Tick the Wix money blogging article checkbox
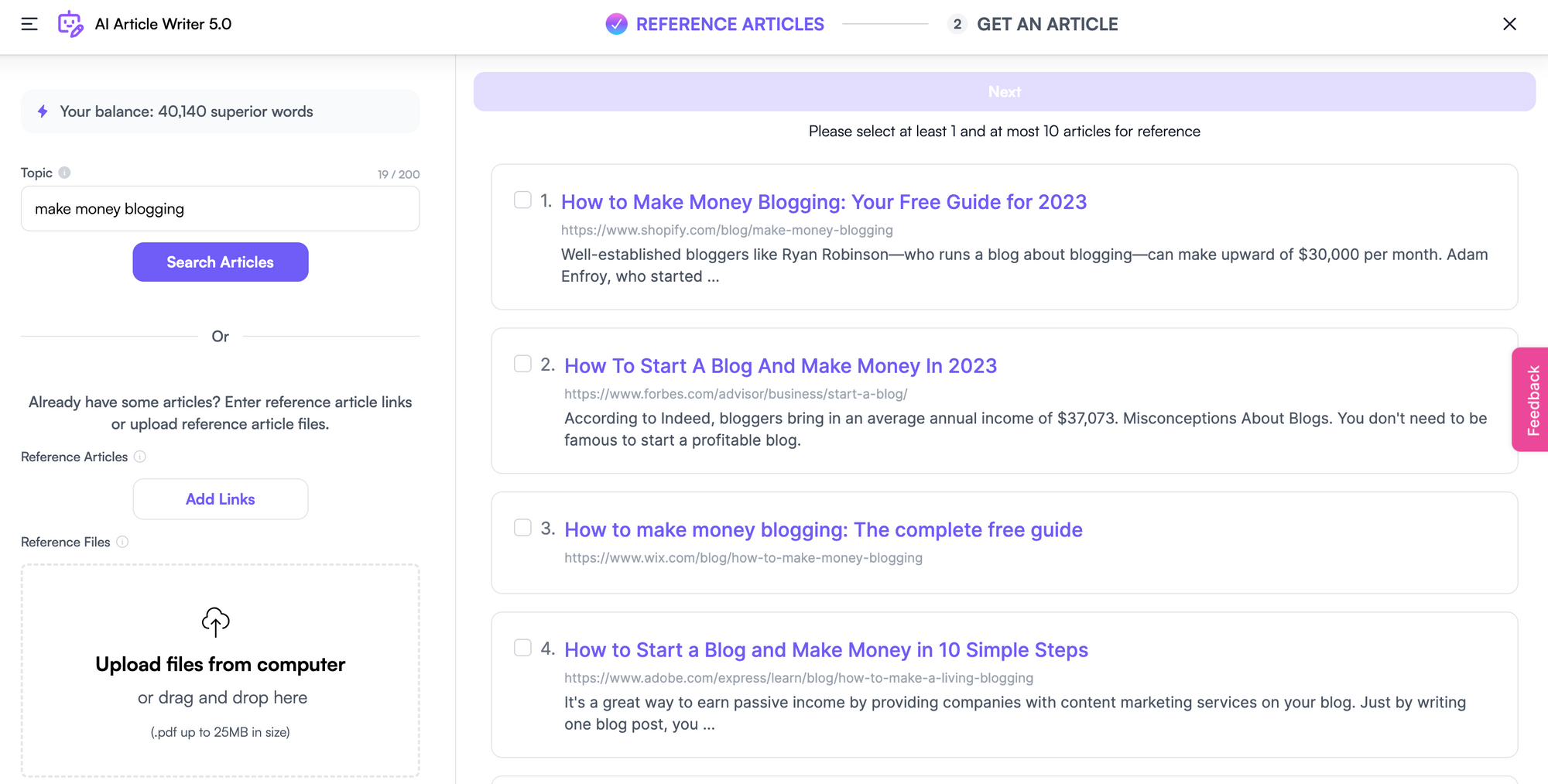The height and width of the screenshot is (784, 1548). [522, 527]
